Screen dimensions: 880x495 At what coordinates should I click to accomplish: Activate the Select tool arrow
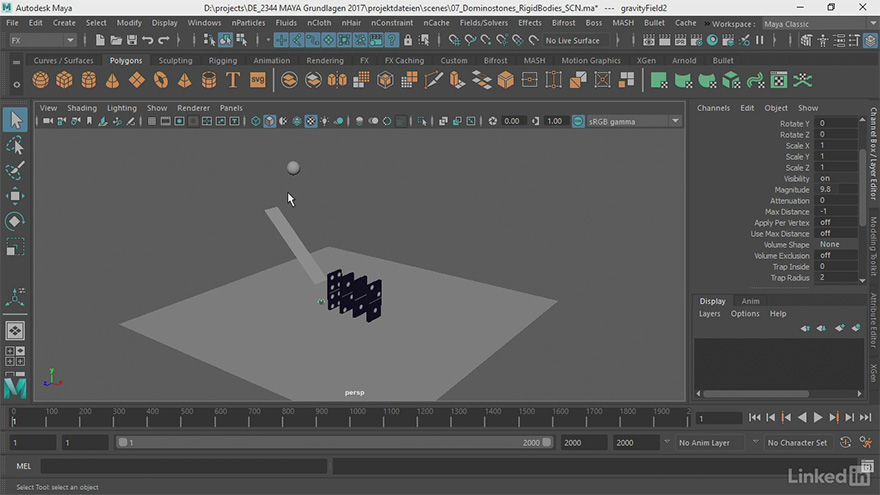pos(15,120)
